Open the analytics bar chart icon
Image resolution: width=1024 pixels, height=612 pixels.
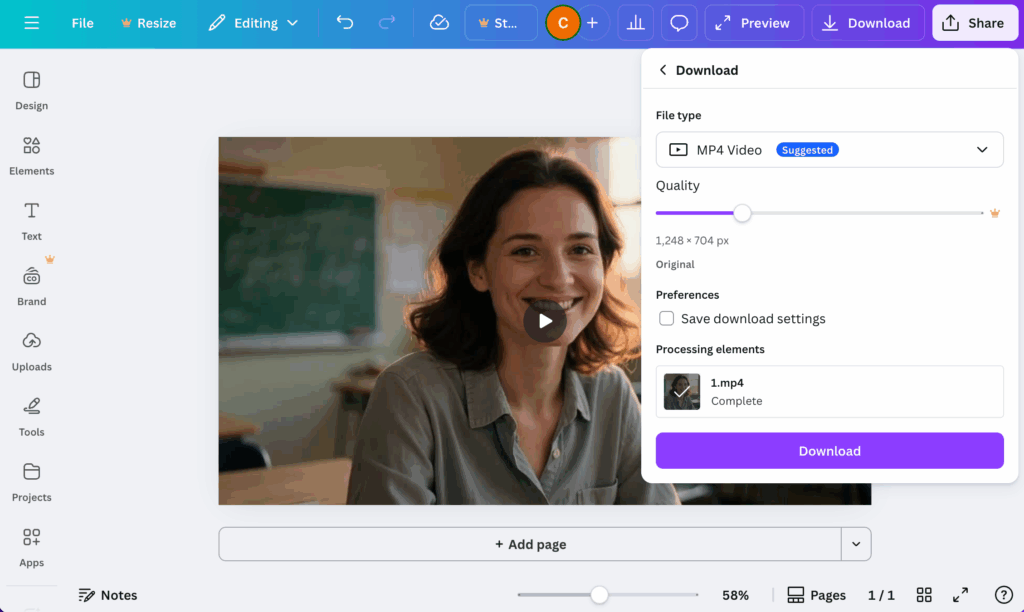635,23
